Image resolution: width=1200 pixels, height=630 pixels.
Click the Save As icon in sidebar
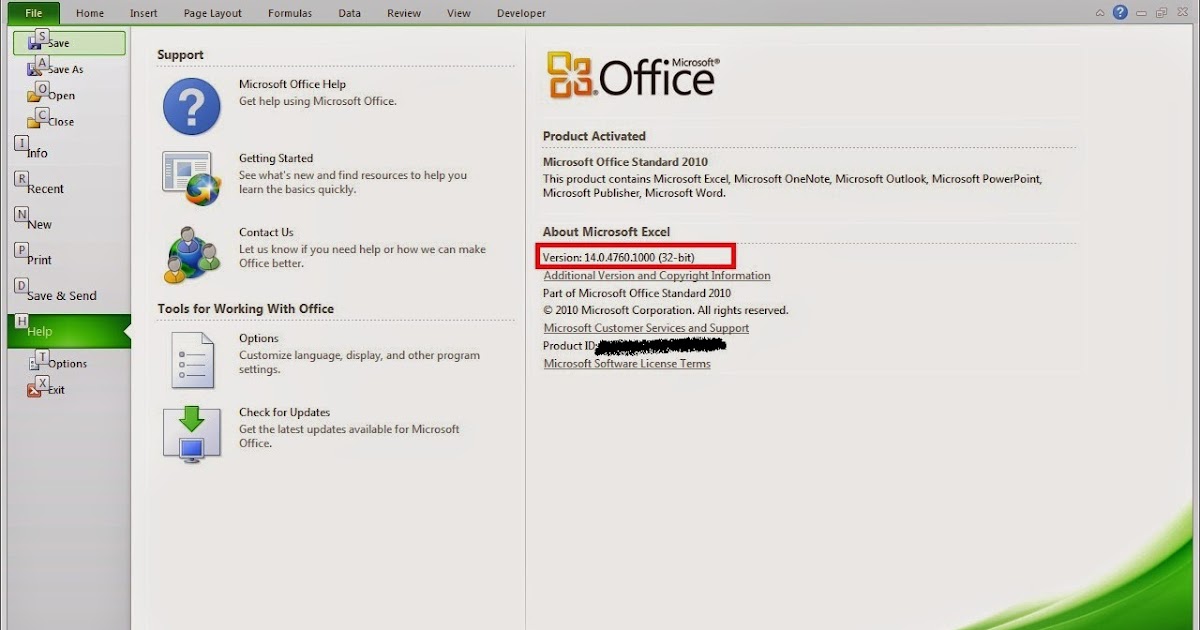click(x=36, y=69)
